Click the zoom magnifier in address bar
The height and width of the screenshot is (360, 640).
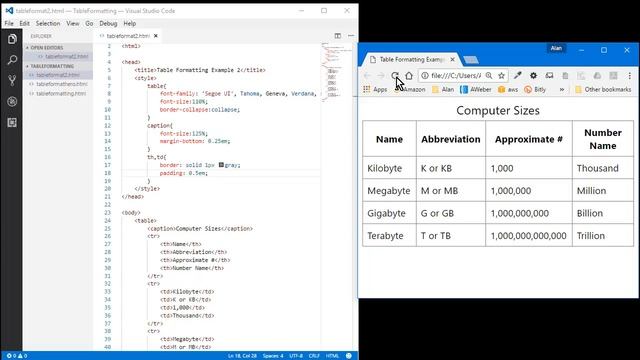[489, 76]
